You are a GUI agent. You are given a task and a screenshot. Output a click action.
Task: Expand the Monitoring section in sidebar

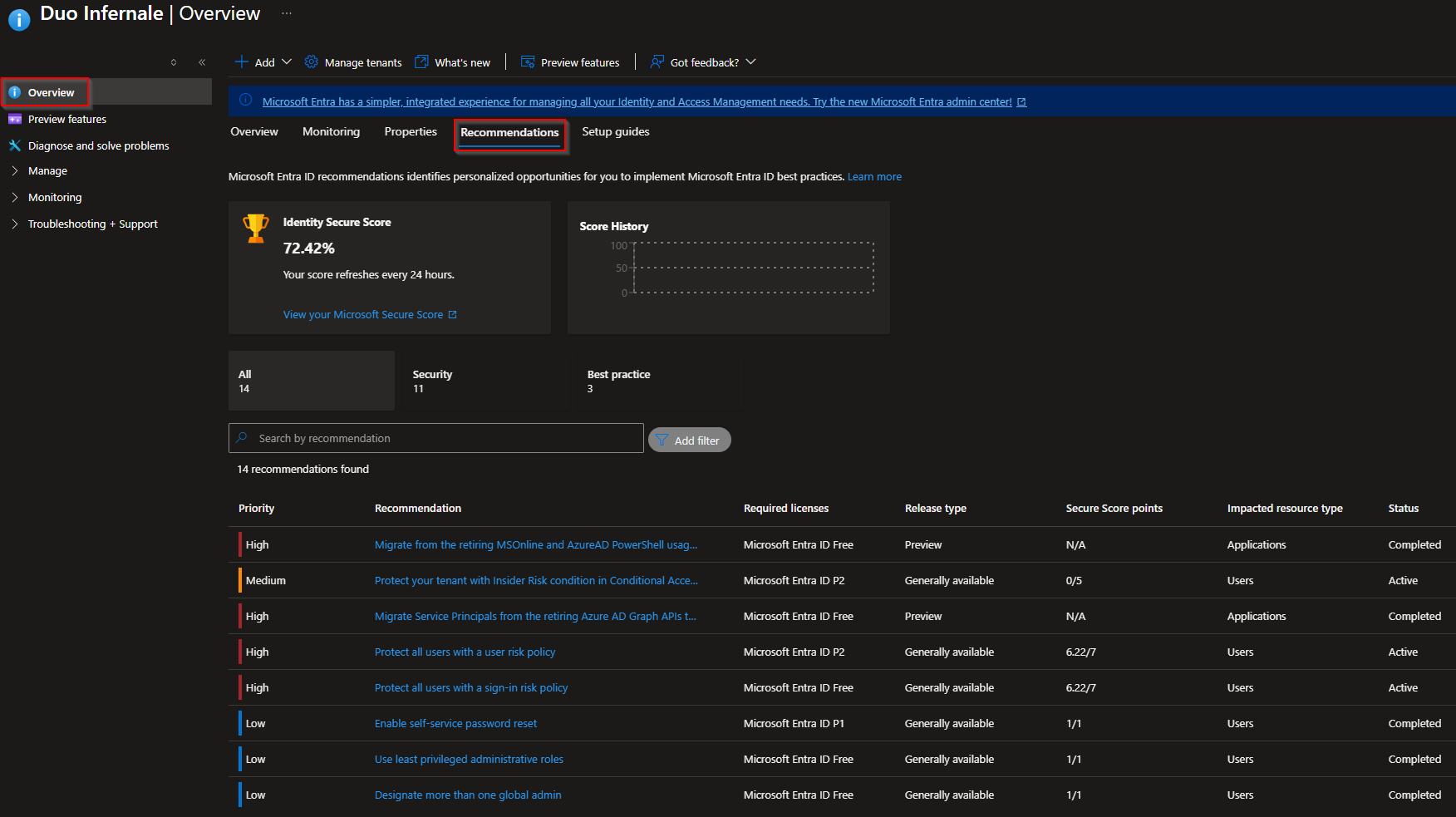(15, 197)
